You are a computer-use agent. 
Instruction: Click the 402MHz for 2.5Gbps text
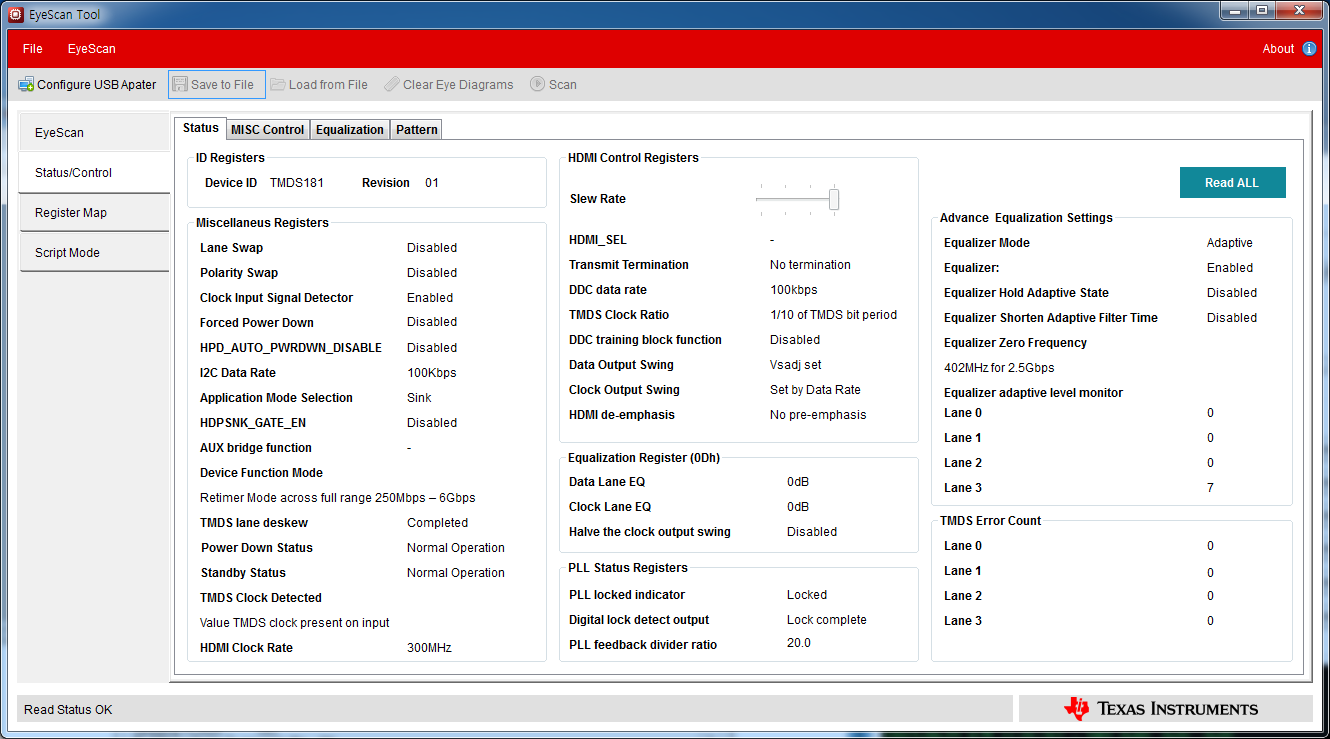click(x=999, y=368)
